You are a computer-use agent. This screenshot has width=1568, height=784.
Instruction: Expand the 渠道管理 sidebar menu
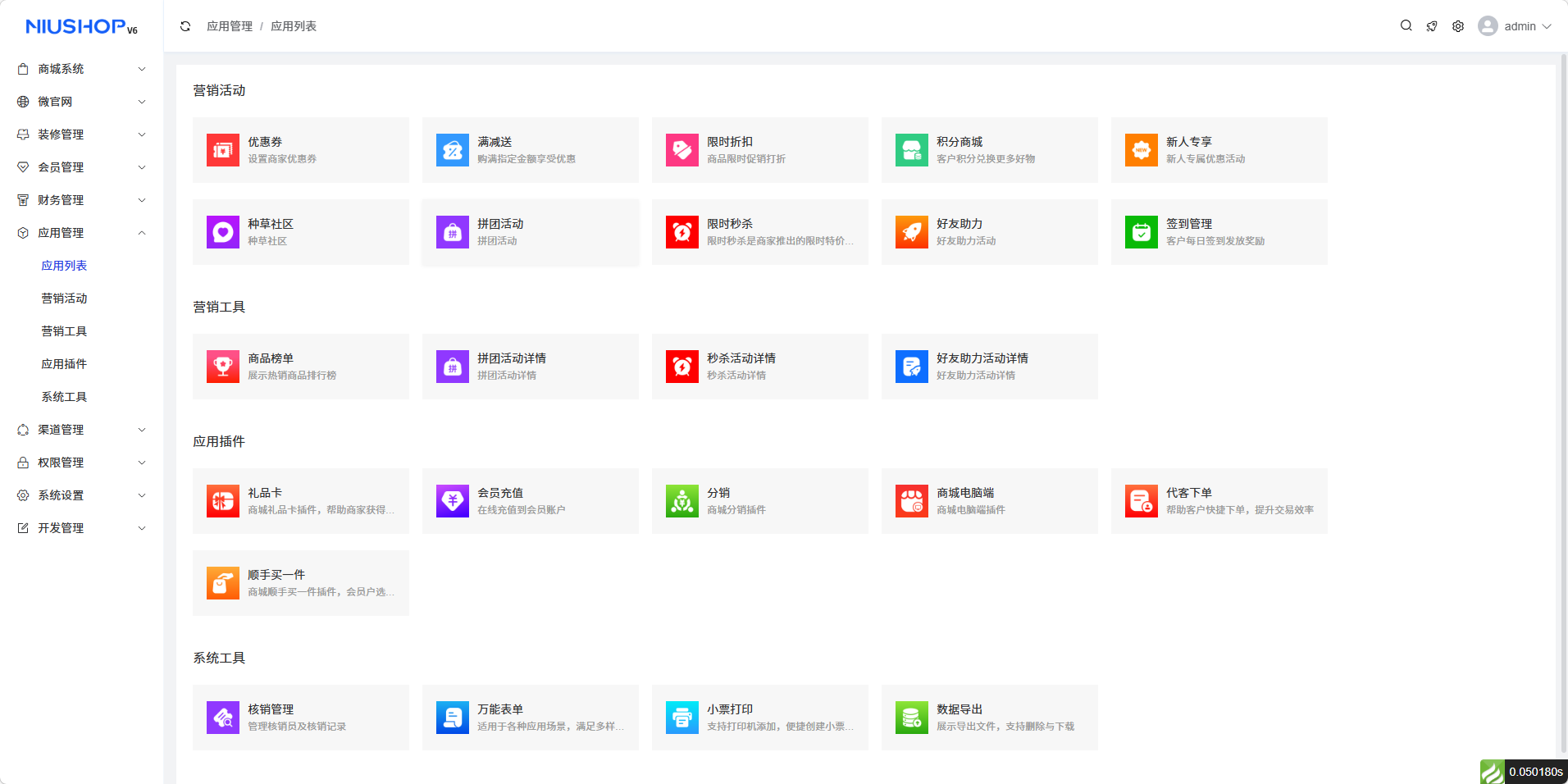(x=82, y=430)
